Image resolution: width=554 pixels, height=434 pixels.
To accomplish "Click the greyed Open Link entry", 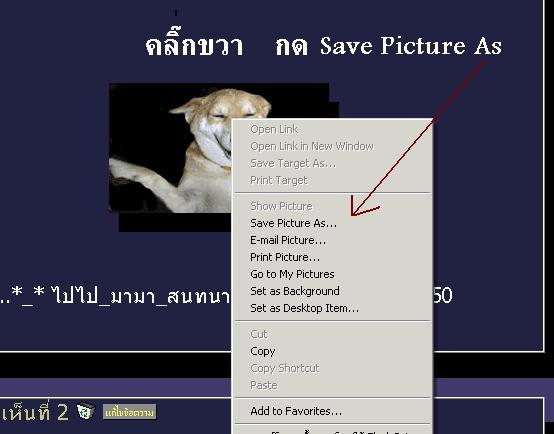I will 332,129.
